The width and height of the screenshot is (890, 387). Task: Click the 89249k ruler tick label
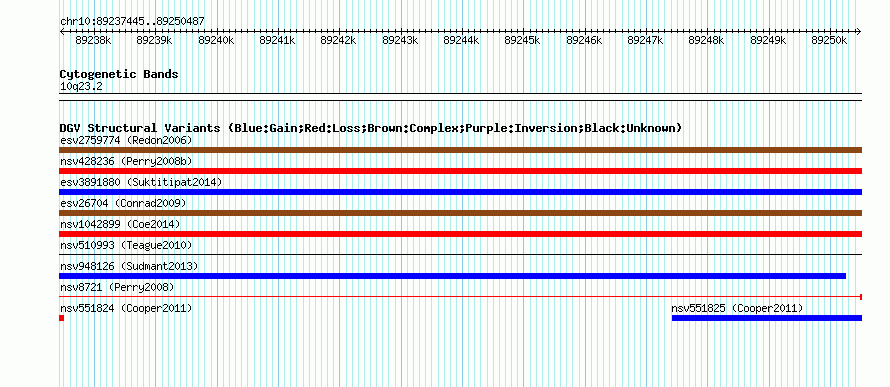point(768,40)
